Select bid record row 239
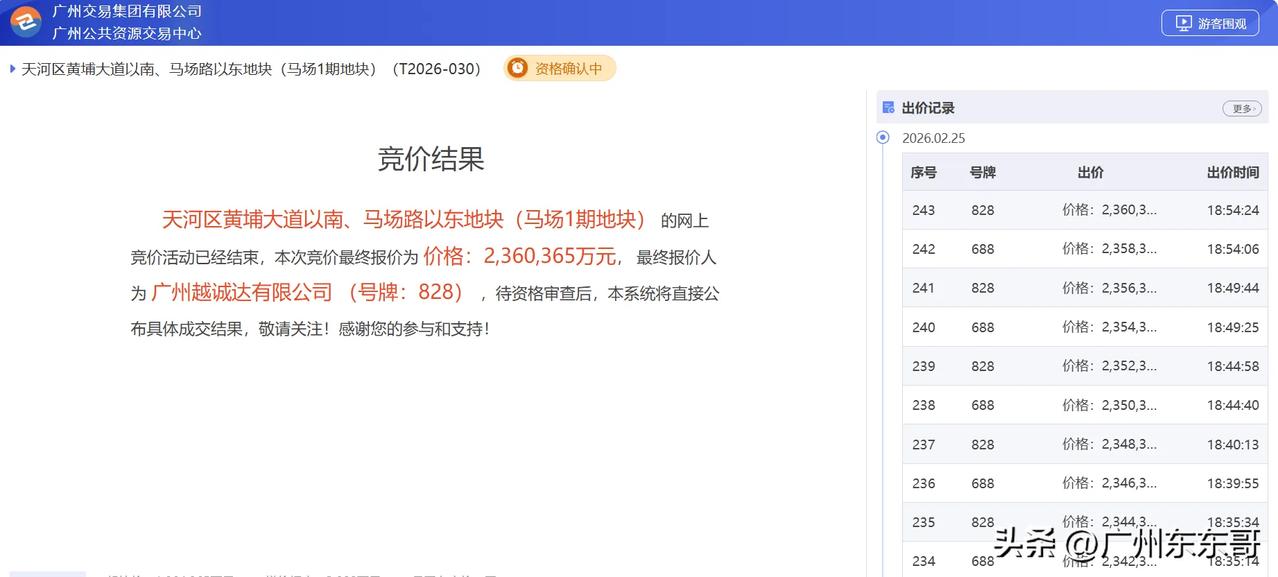Screen dimensions: 1278x577 coord(1085,366)
